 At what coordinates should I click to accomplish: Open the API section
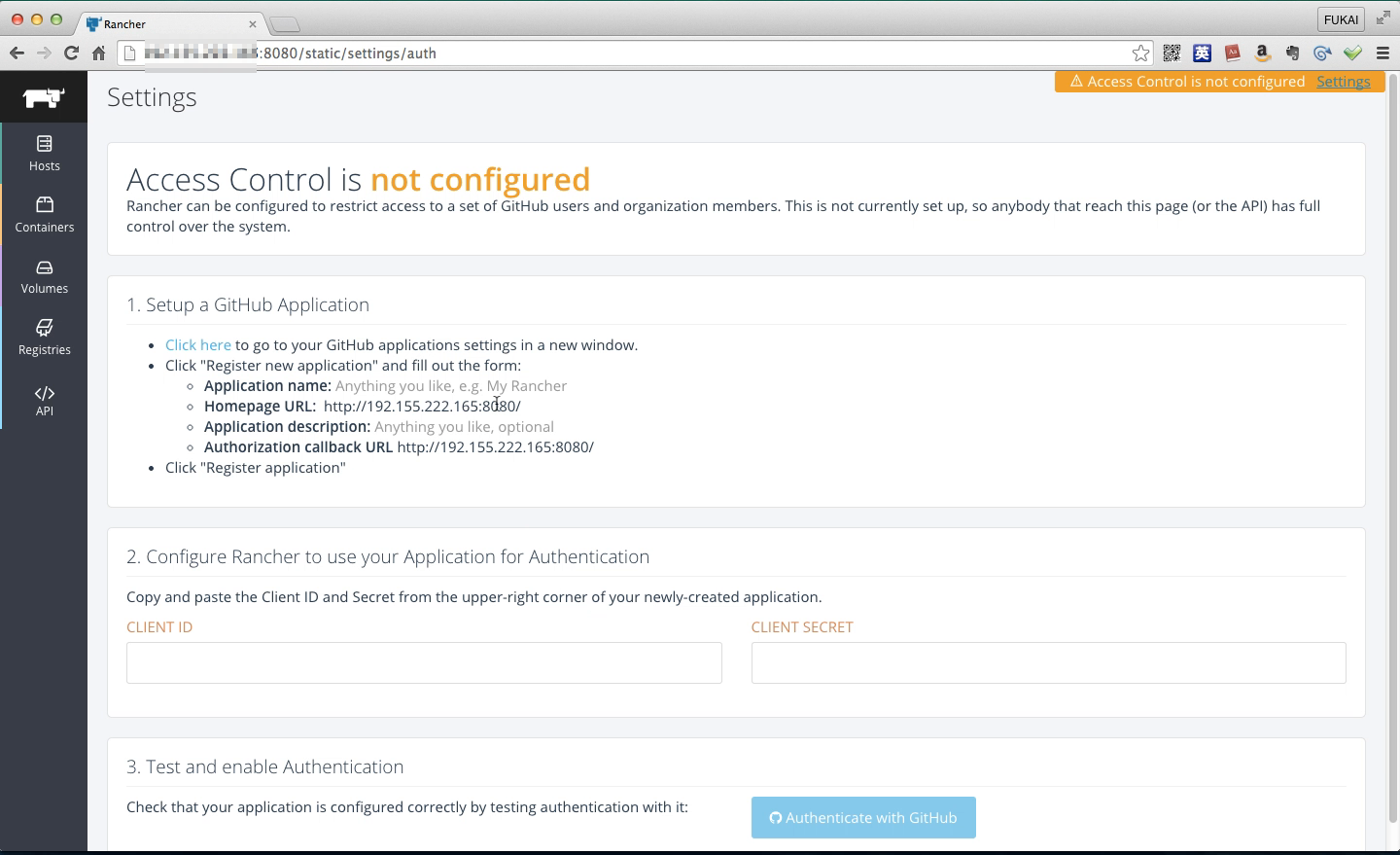click(45, 400)
